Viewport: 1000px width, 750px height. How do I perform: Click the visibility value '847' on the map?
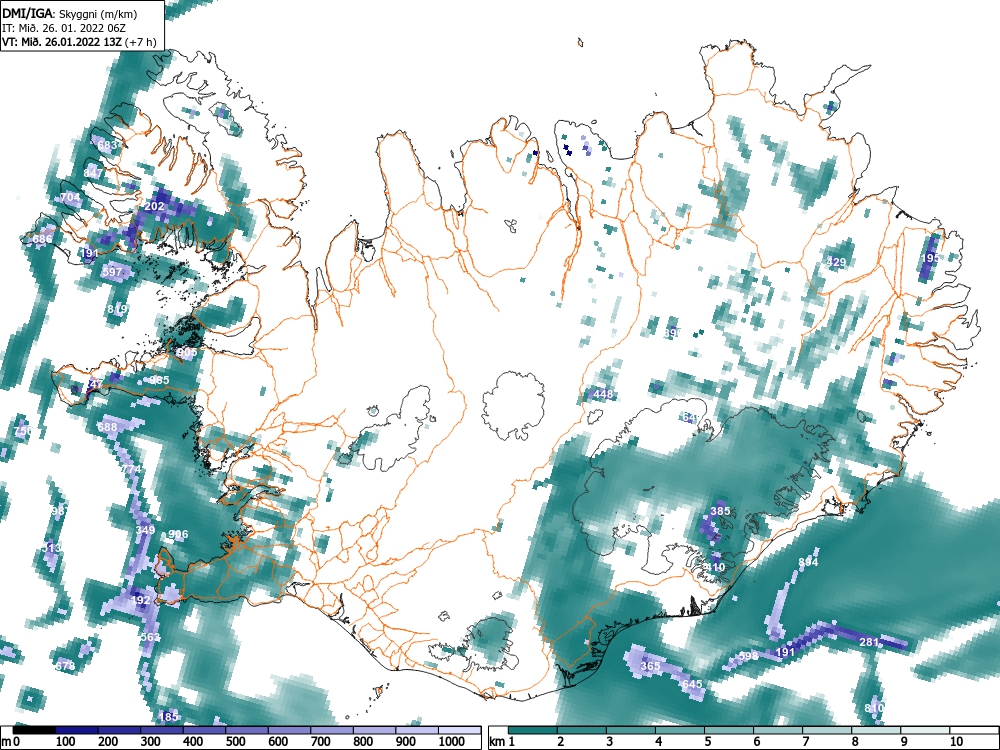pos(93,173)
